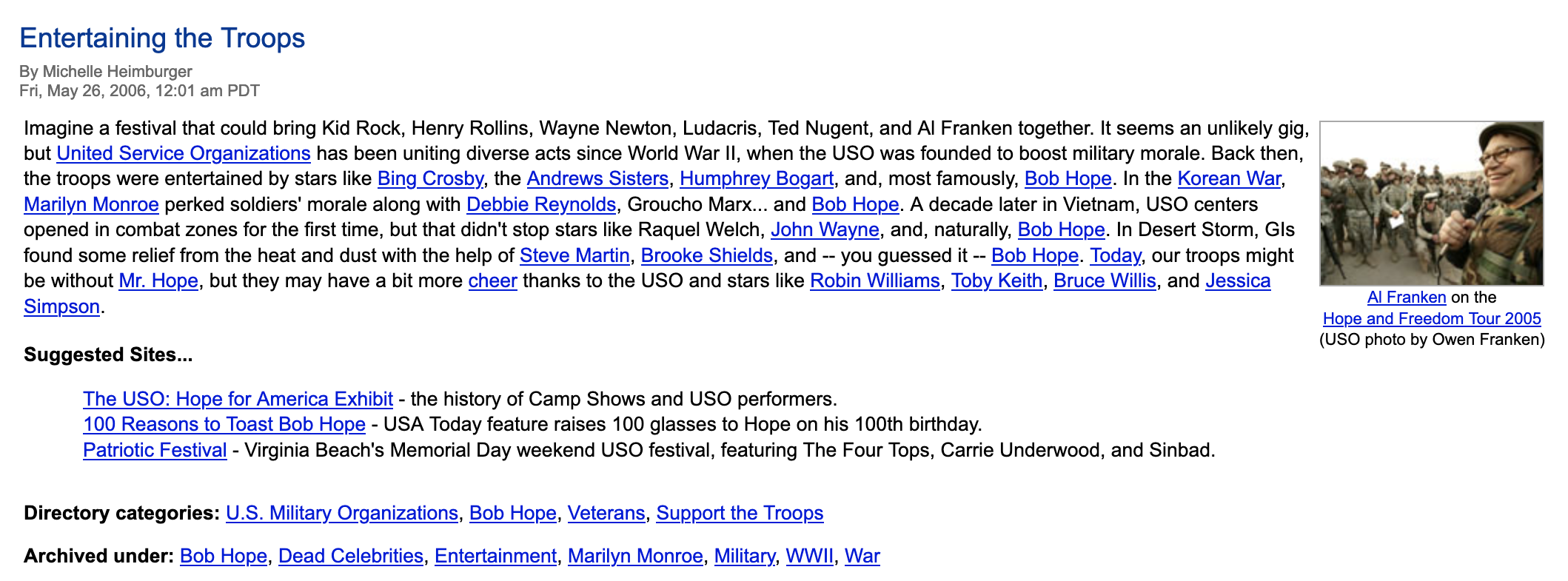Image resolution: width=1568 pixels, height=581 pixels.
Task: Open the Brooke Shields link
Action: click(x=706, y=255)
